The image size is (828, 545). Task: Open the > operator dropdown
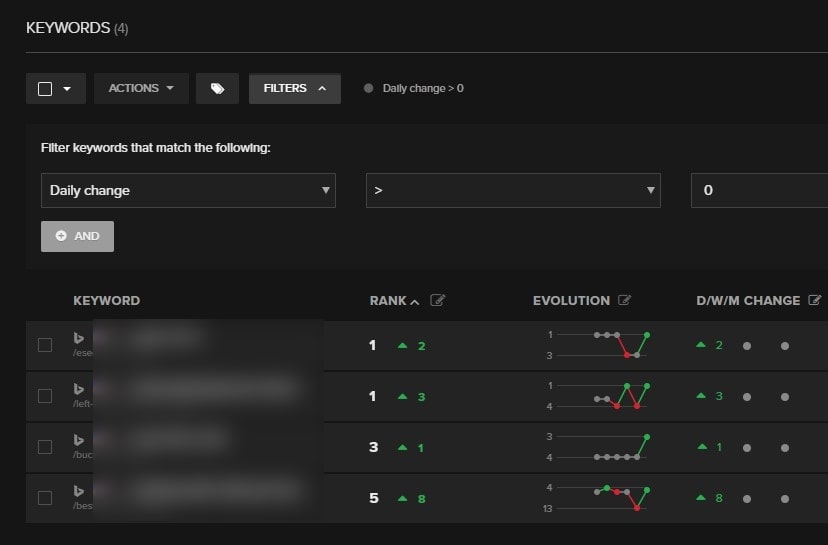tap(513, 190)
